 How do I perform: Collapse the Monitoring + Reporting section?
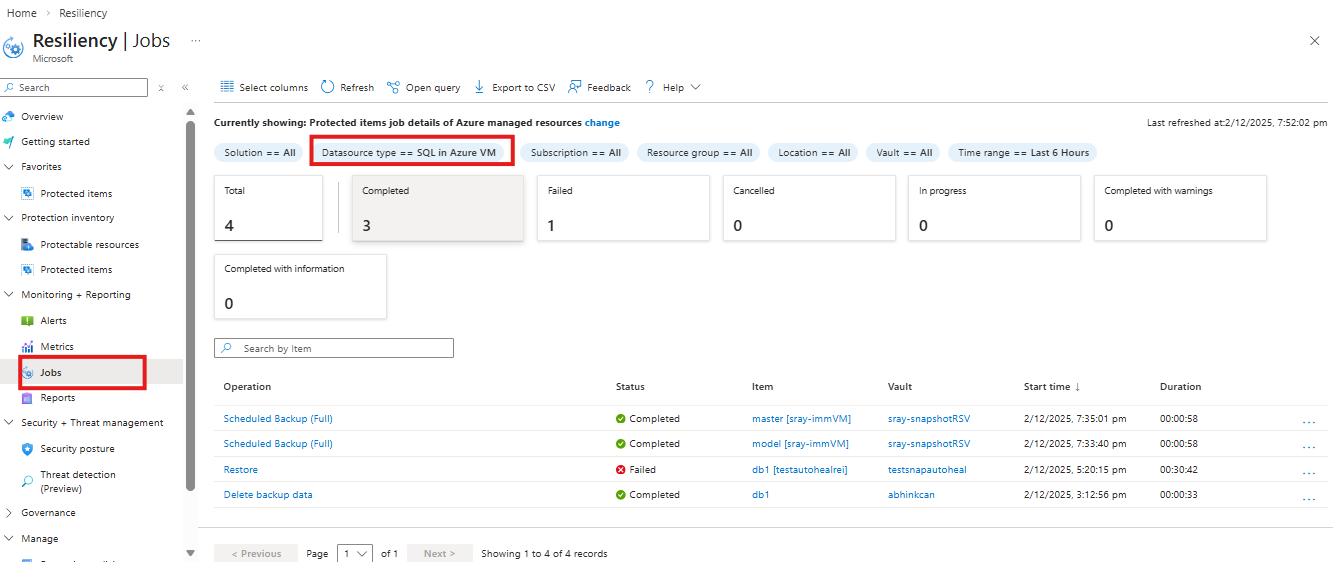[x=9, y=295]
